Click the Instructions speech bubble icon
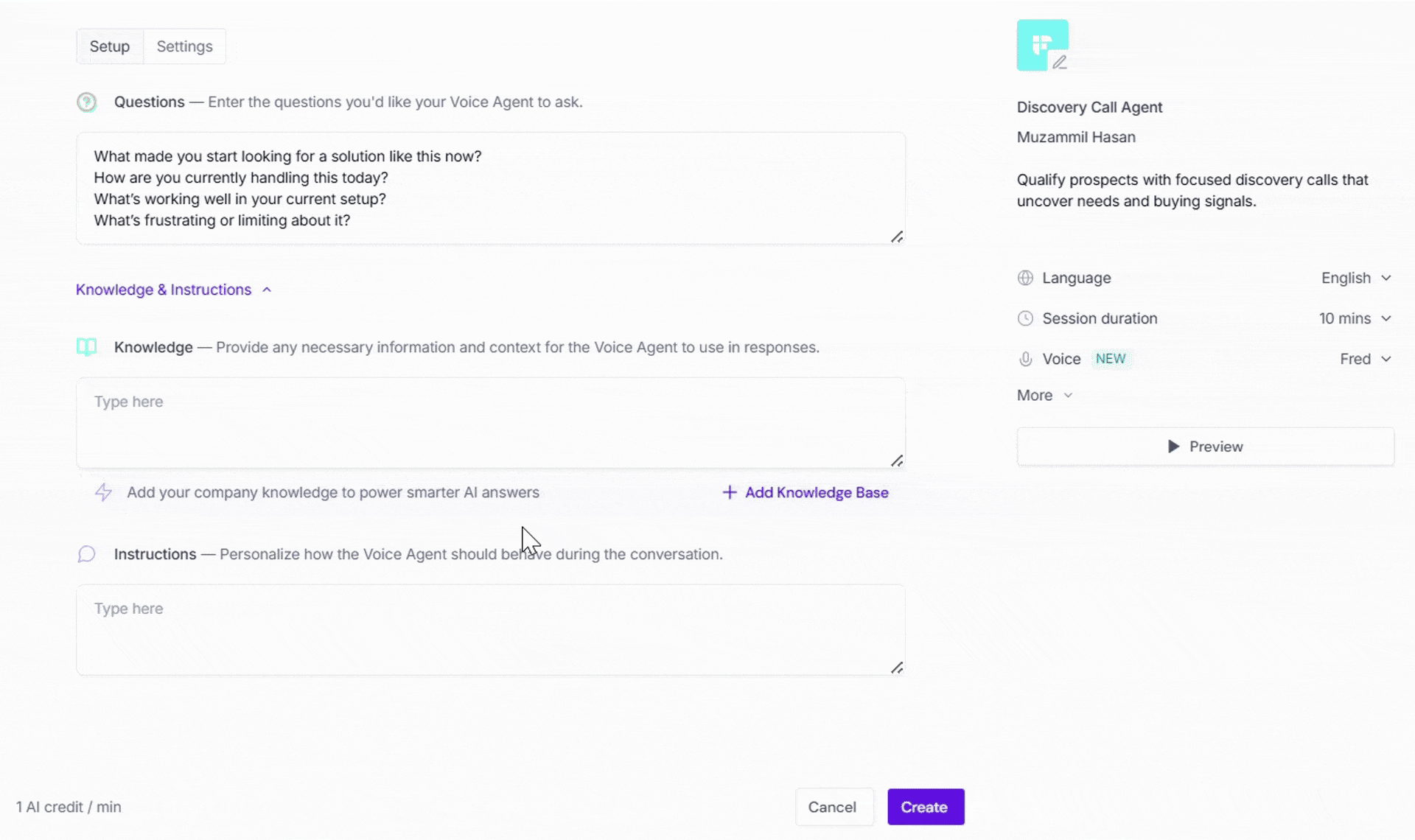The image size is (1415, 840). pos(87,554)
